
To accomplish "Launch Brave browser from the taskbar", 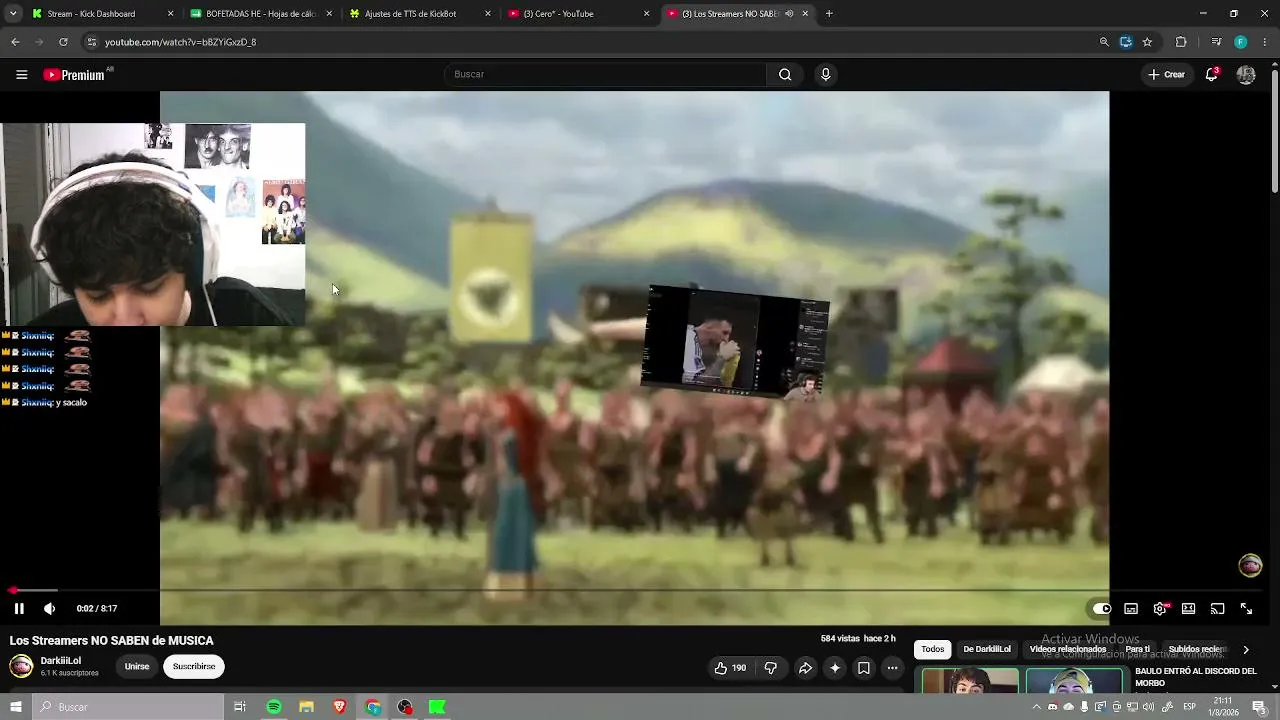I will coord(340,707).
